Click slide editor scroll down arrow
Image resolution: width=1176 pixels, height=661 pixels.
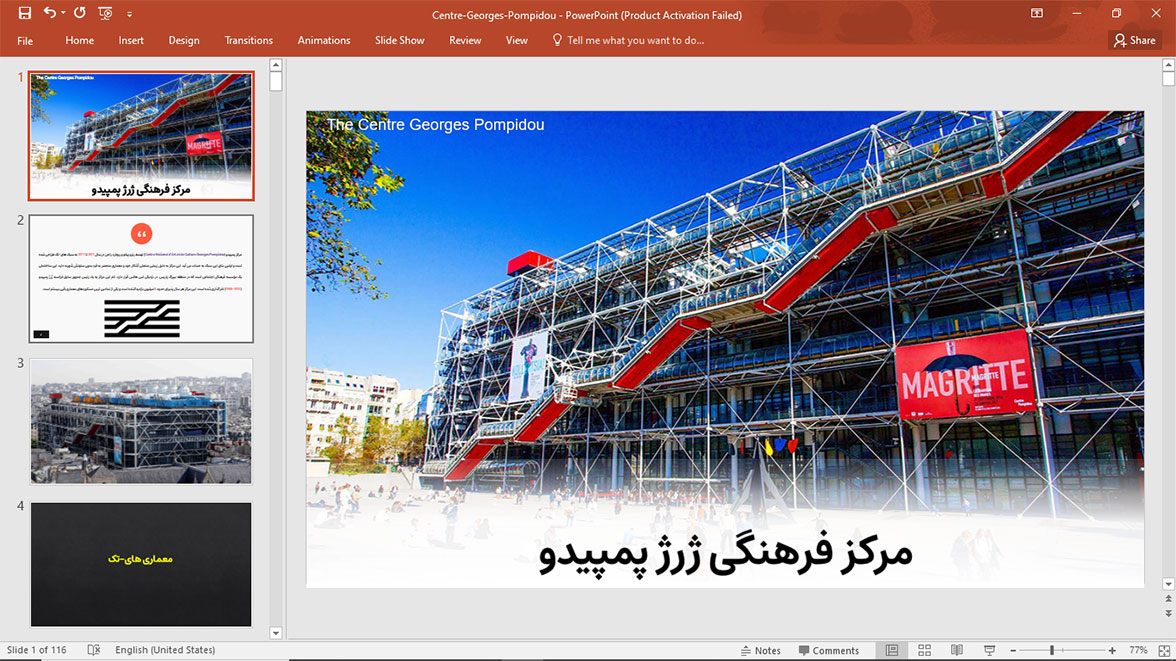click(1168, 584)
